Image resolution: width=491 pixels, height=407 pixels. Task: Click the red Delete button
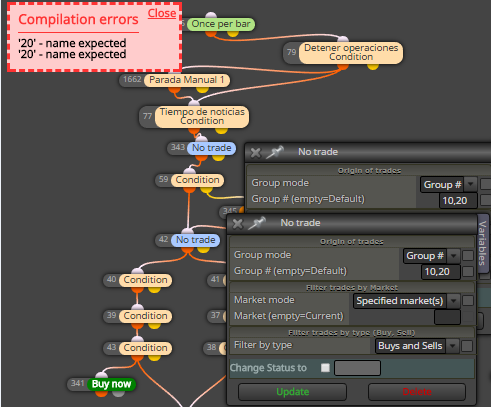[x=417, y=392]
